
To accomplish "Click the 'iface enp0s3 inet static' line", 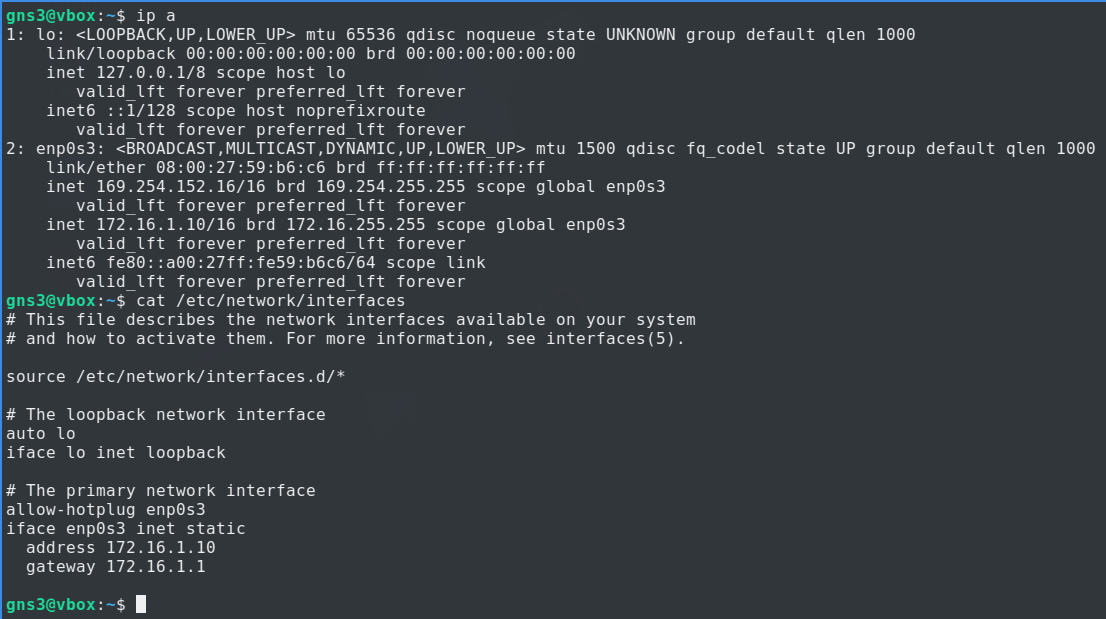I will (126, 528).
